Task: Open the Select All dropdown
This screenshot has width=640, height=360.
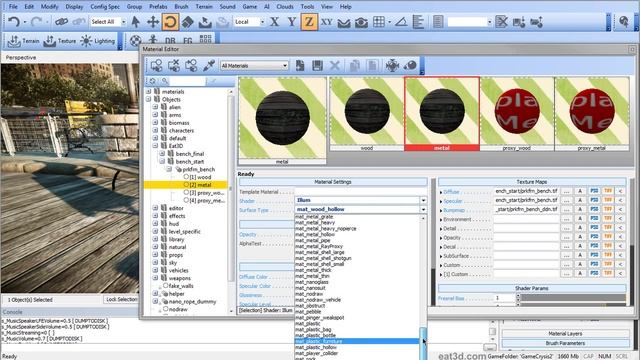Action: (x=123, y=22)
